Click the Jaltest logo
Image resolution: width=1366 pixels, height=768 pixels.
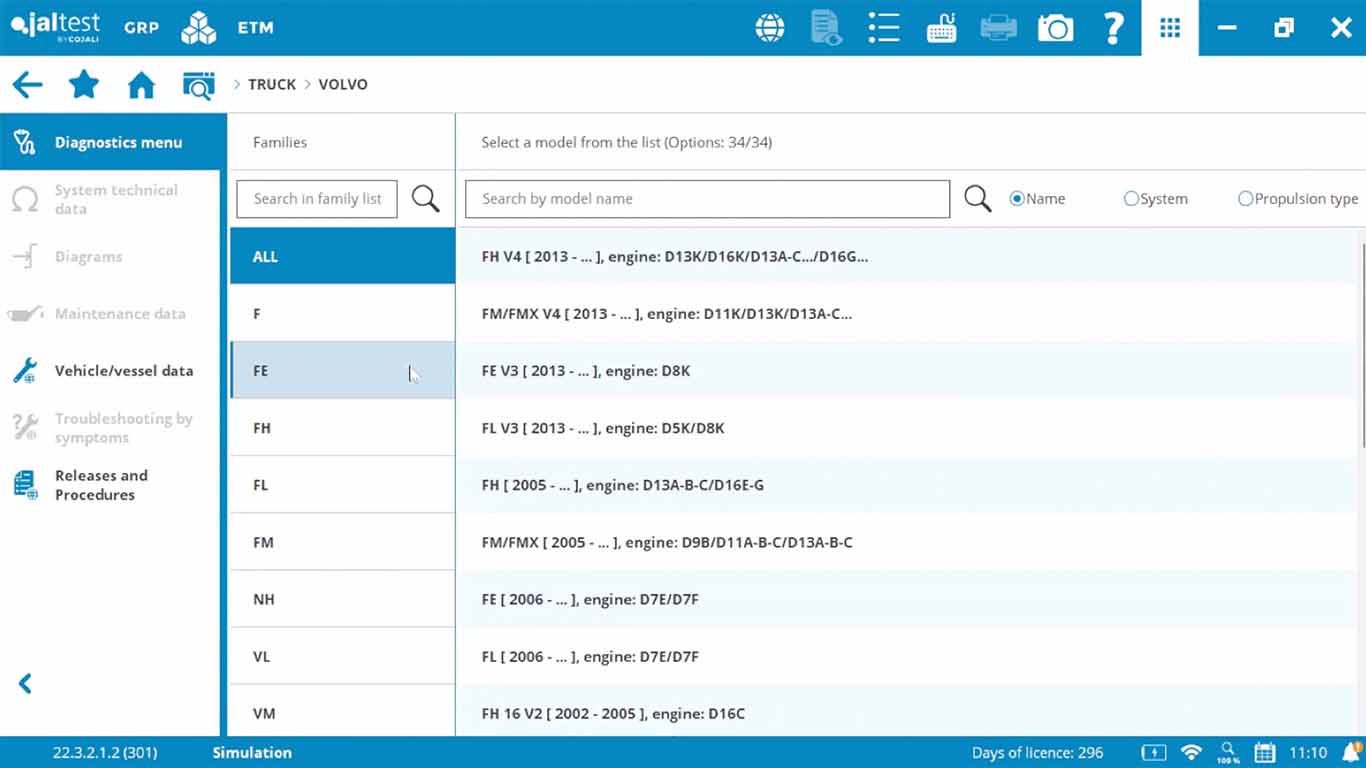[x=55, y=27]
